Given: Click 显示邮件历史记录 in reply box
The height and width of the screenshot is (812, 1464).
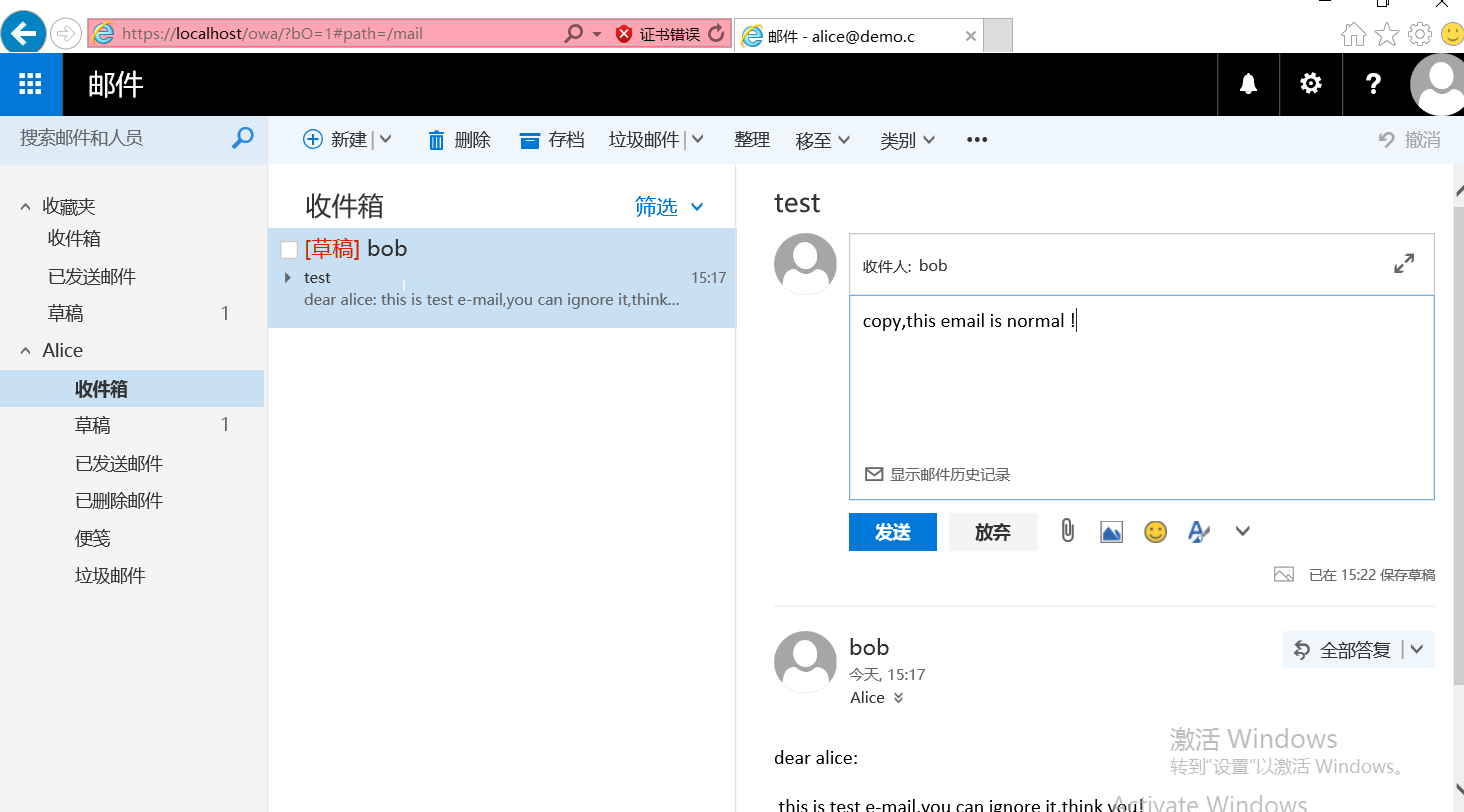Looking at the screenshot, I should (949, 474).
